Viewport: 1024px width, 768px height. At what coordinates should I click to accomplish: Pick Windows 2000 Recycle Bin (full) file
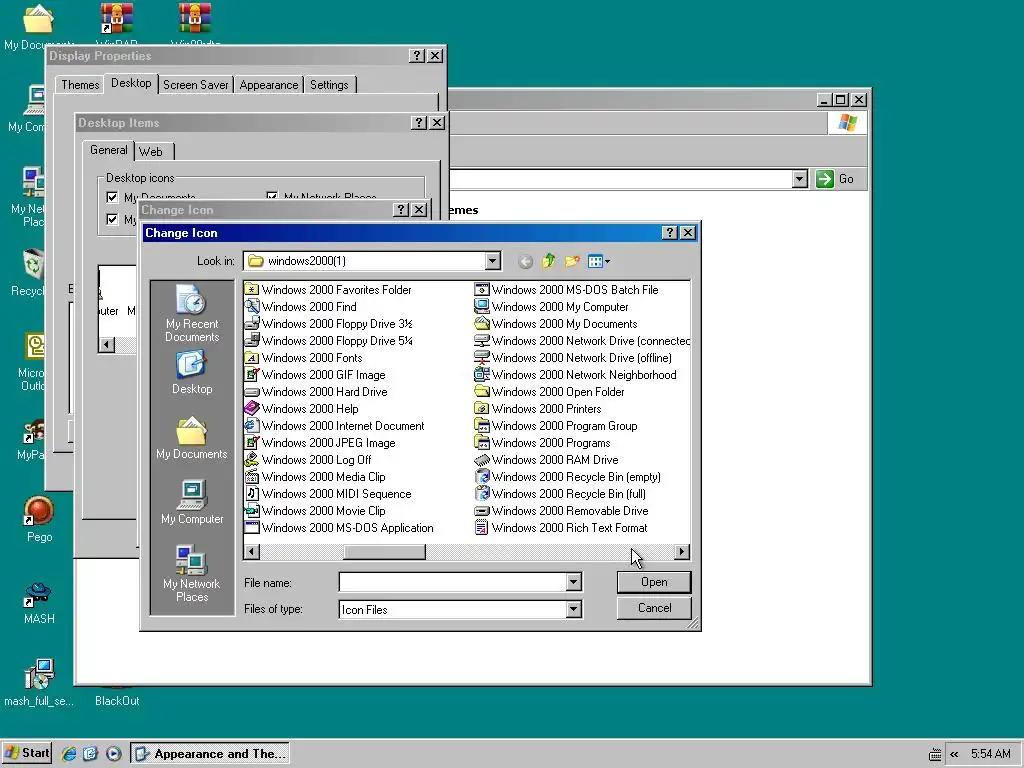[x=560, y=493]
